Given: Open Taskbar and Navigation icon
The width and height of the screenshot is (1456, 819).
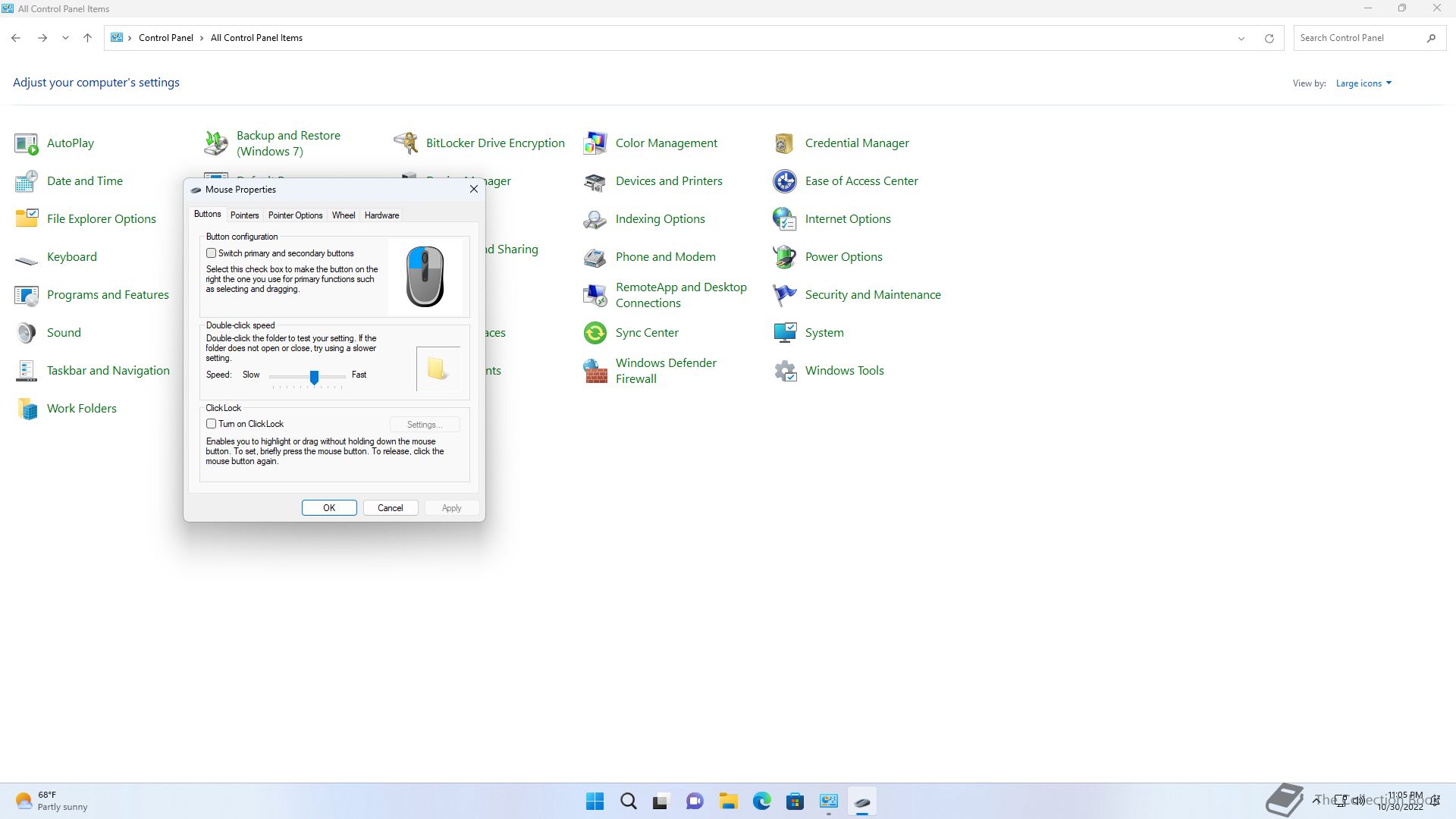Looking at the screenshot, I should click(x=27, y=371).
